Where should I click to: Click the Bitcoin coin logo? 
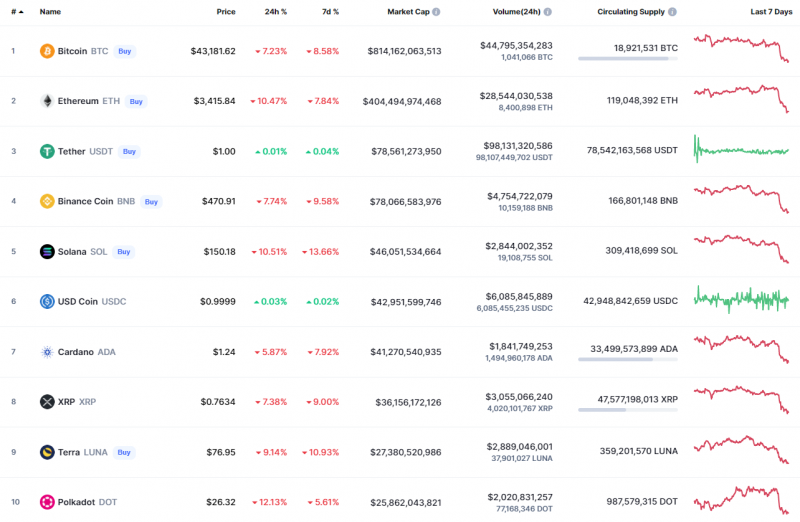[47, 51]
